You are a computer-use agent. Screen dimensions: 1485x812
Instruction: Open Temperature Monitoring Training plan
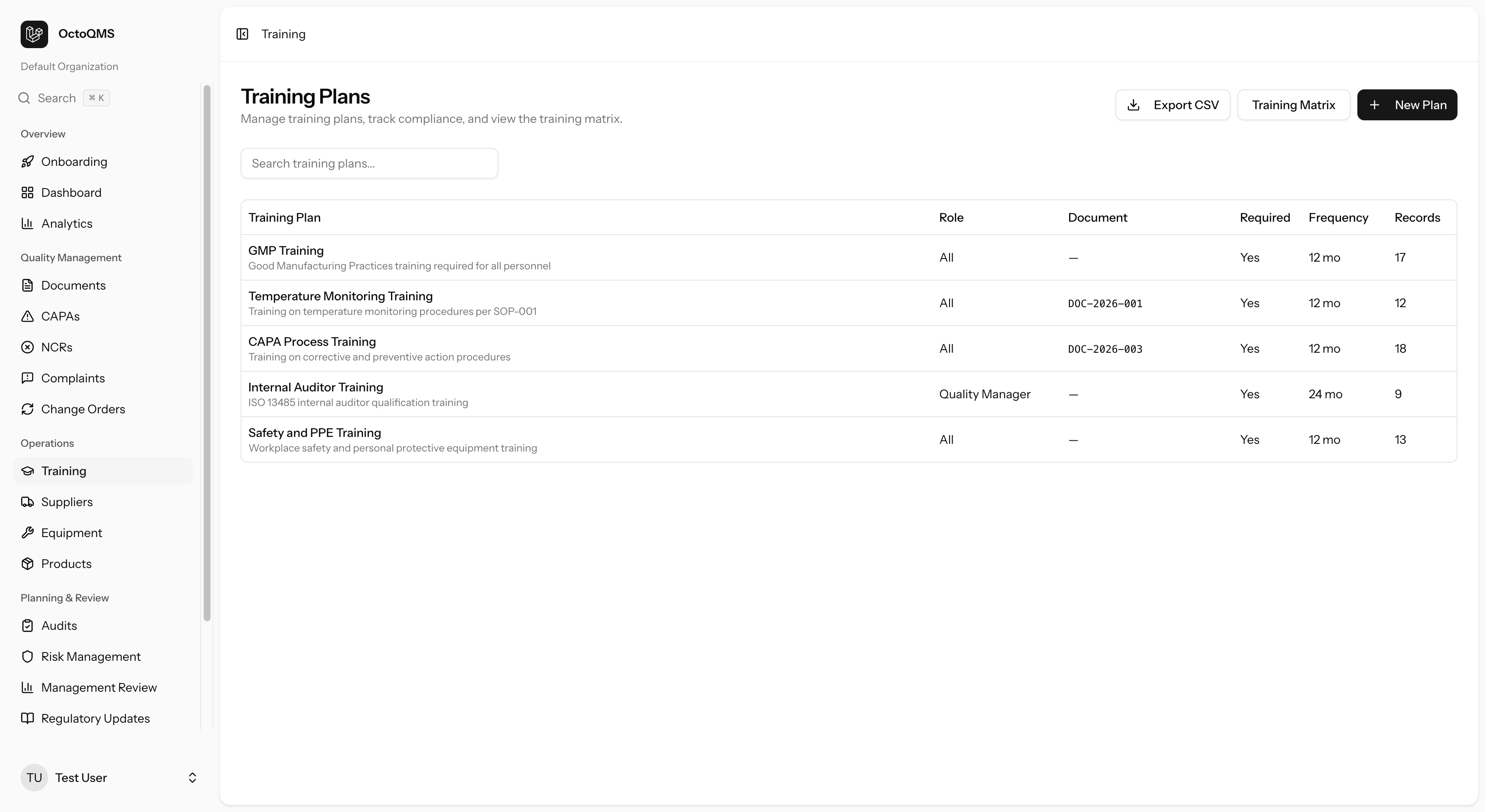point(849,303)
